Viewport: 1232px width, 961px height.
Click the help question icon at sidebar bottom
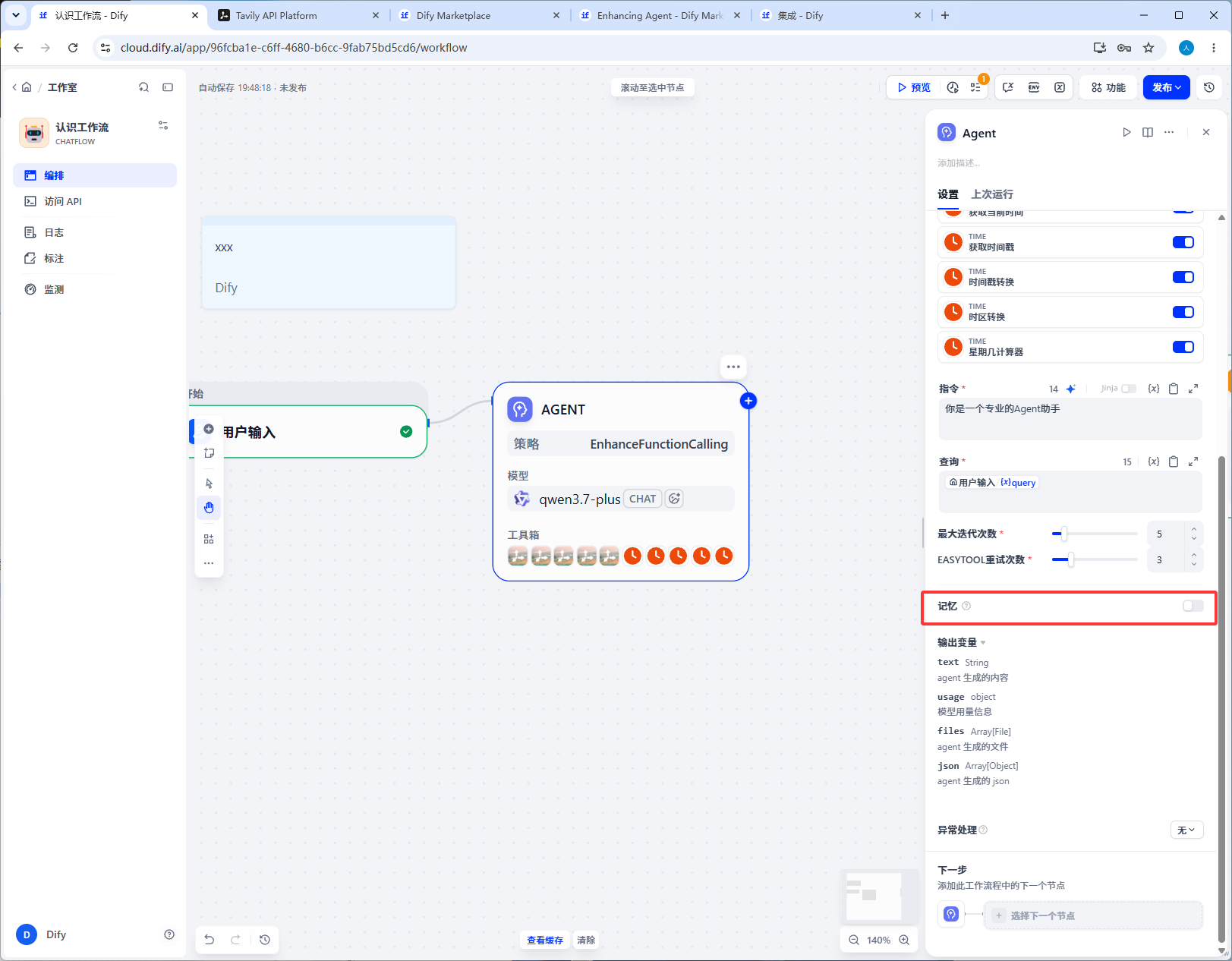point(169,934)
